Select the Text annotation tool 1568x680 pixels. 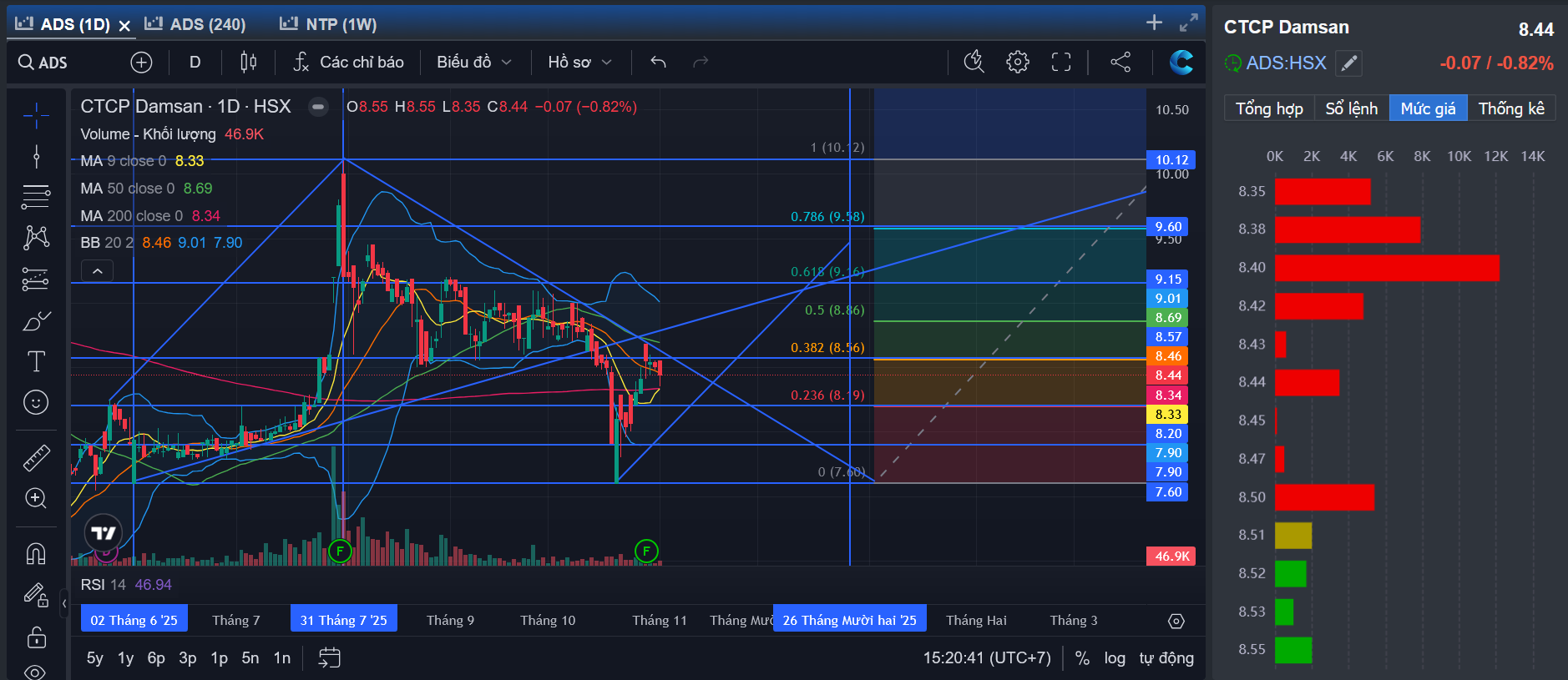36,361
